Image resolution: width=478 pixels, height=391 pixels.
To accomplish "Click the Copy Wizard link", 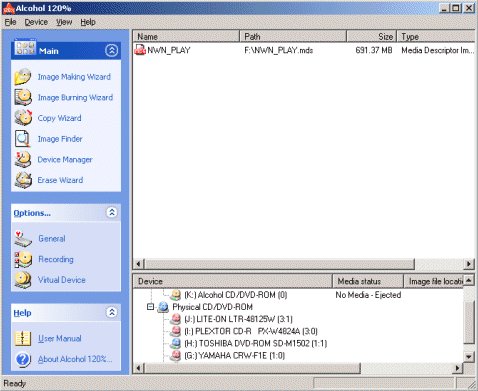I will [x=59, y=118].
